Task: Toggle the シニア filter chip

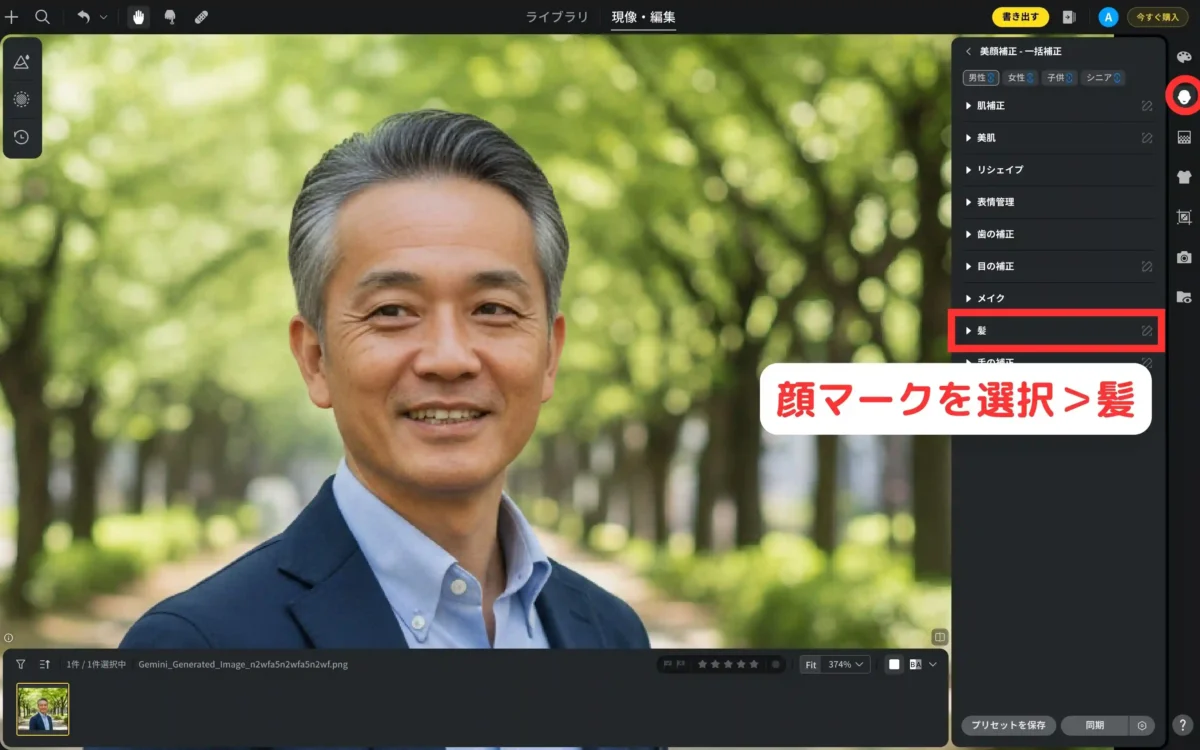Action: point(1102,77)
